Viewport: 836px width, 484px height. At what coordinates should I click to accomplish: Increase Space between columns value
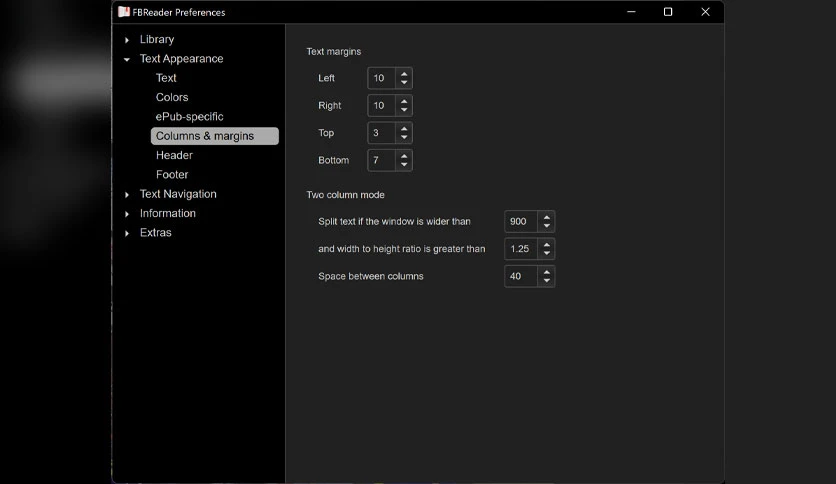pyautogui.click(x=546, y=272)
